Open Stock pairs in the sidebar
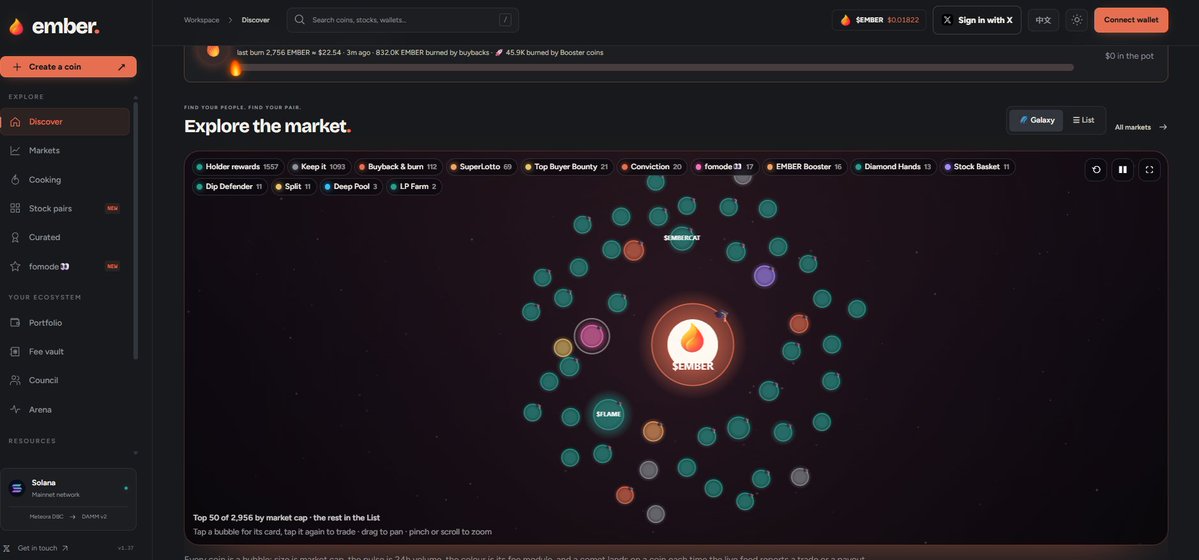This screenshot has height=560, width=1199. [65, 209]
